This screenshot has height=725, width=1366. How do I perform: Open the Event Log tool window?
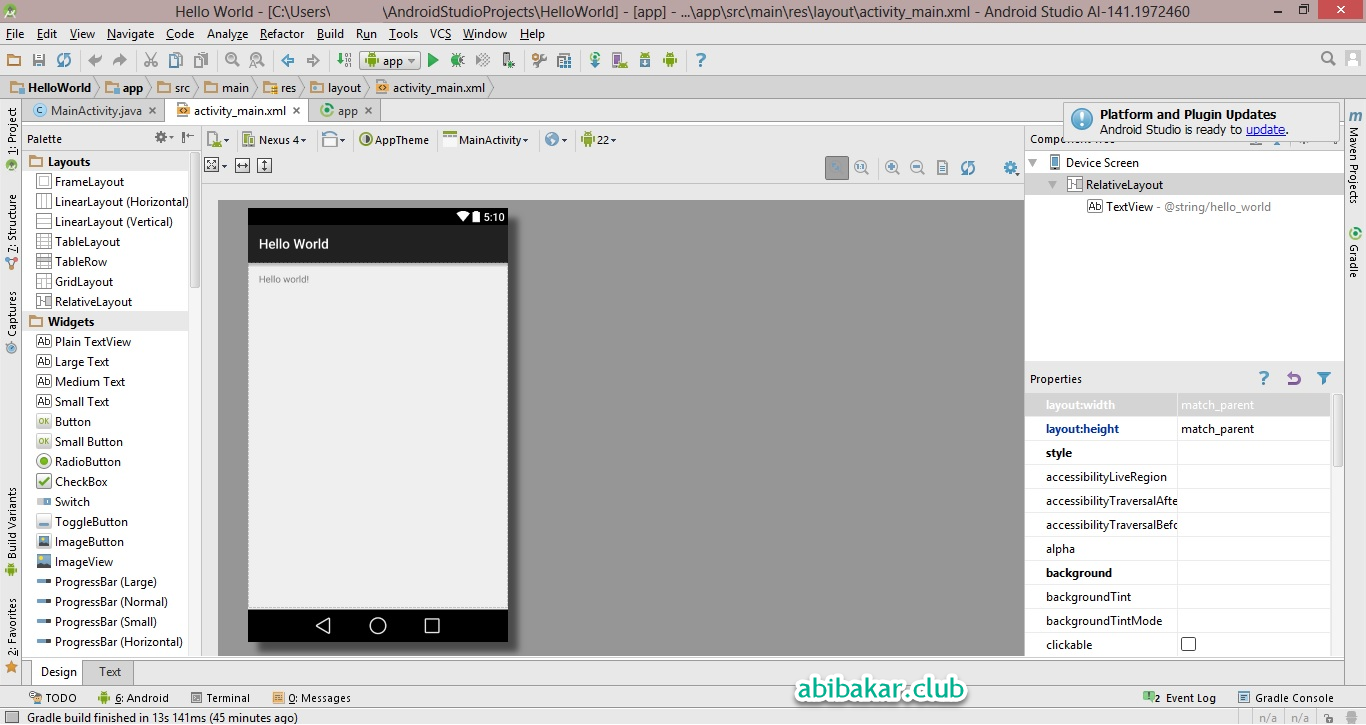coord(1180,698)
